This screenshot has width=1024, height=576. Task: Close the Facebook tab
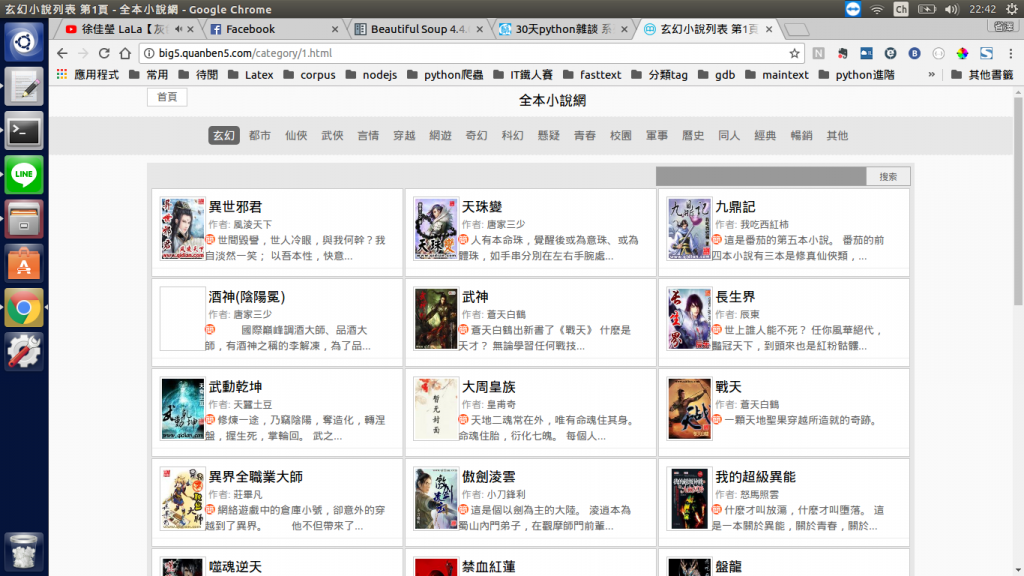pyautogui.click(x=335, y=29)
